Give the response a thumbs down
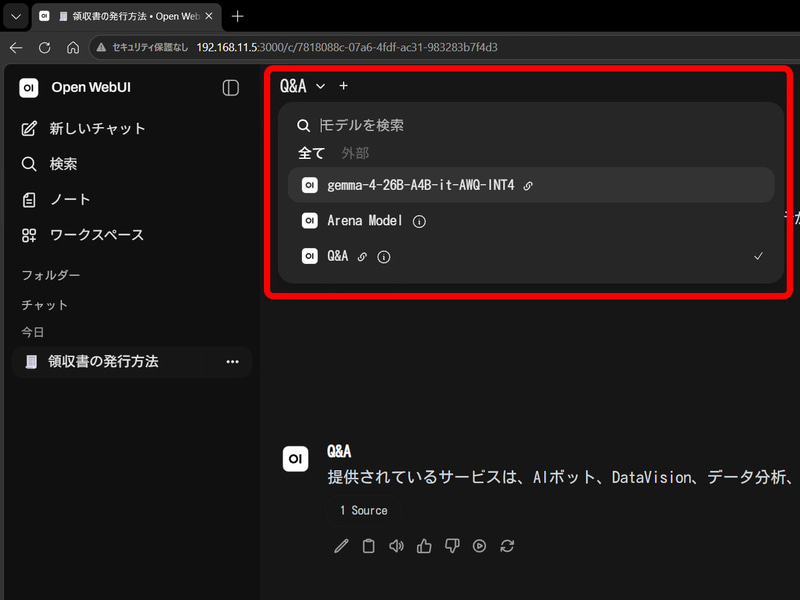 pyautogui.click(x=452, y=546)
